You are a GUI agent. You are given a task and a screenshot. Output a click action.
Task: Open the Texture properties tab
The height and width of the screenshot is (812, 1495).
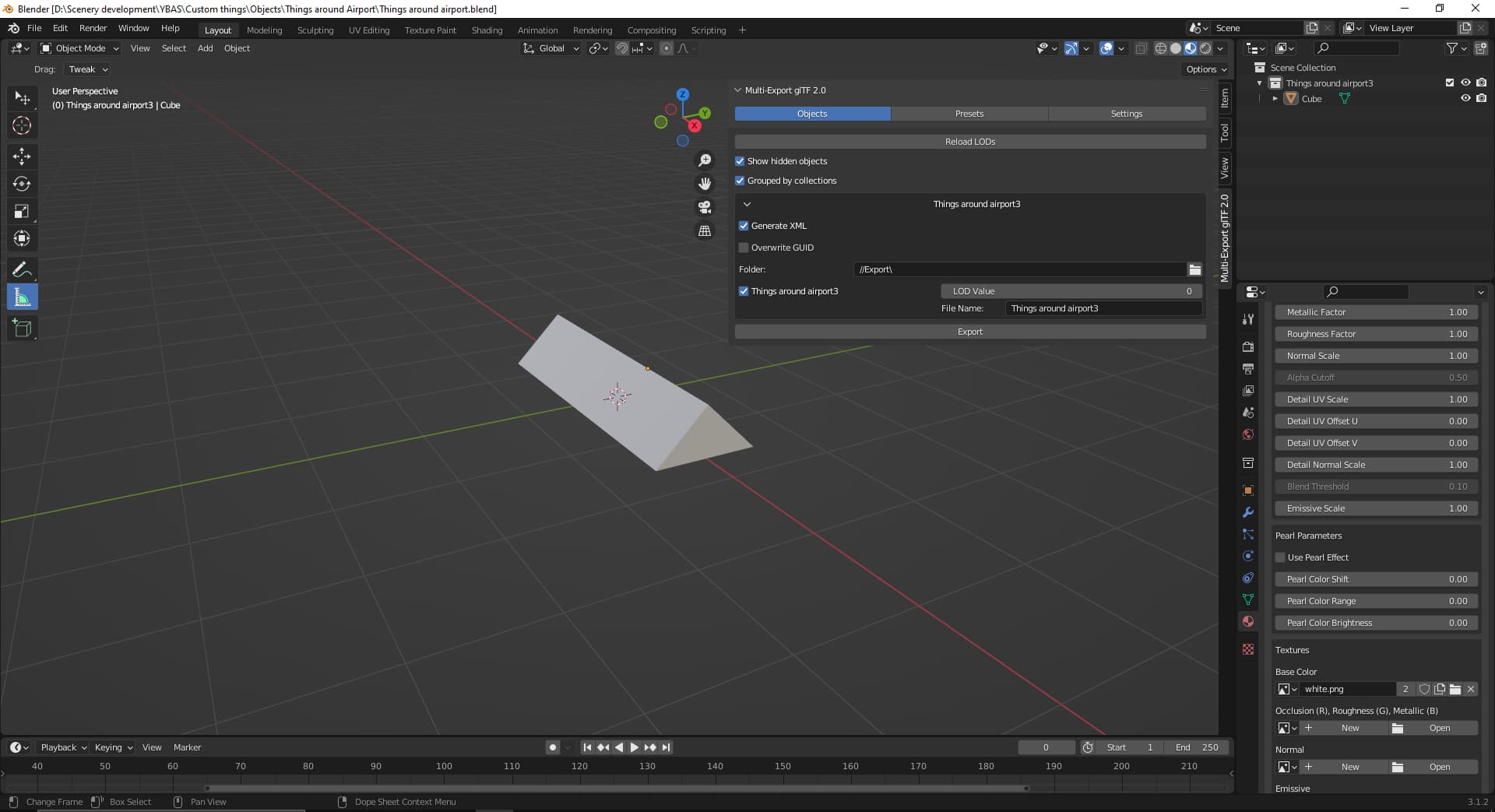click(1248, 649)
